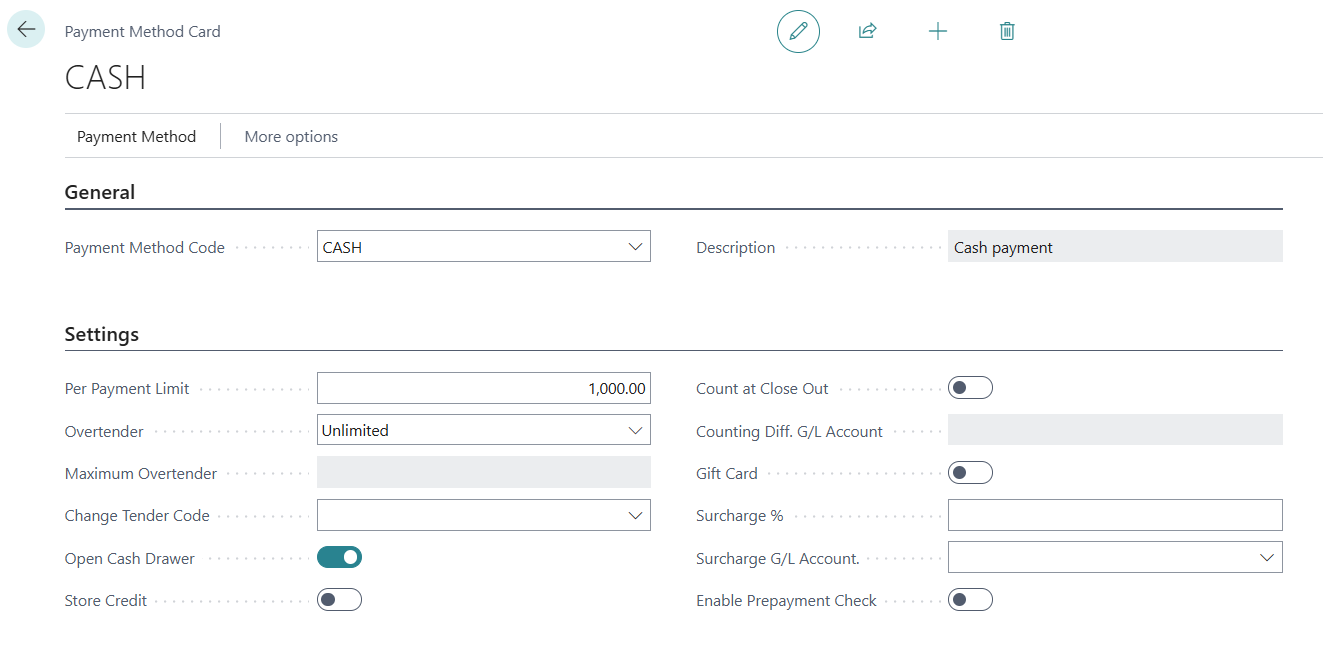This screenshot has width=1323, height=662.
Task: Click the Surcharge G/L Account. label
Action: (778, 558)
